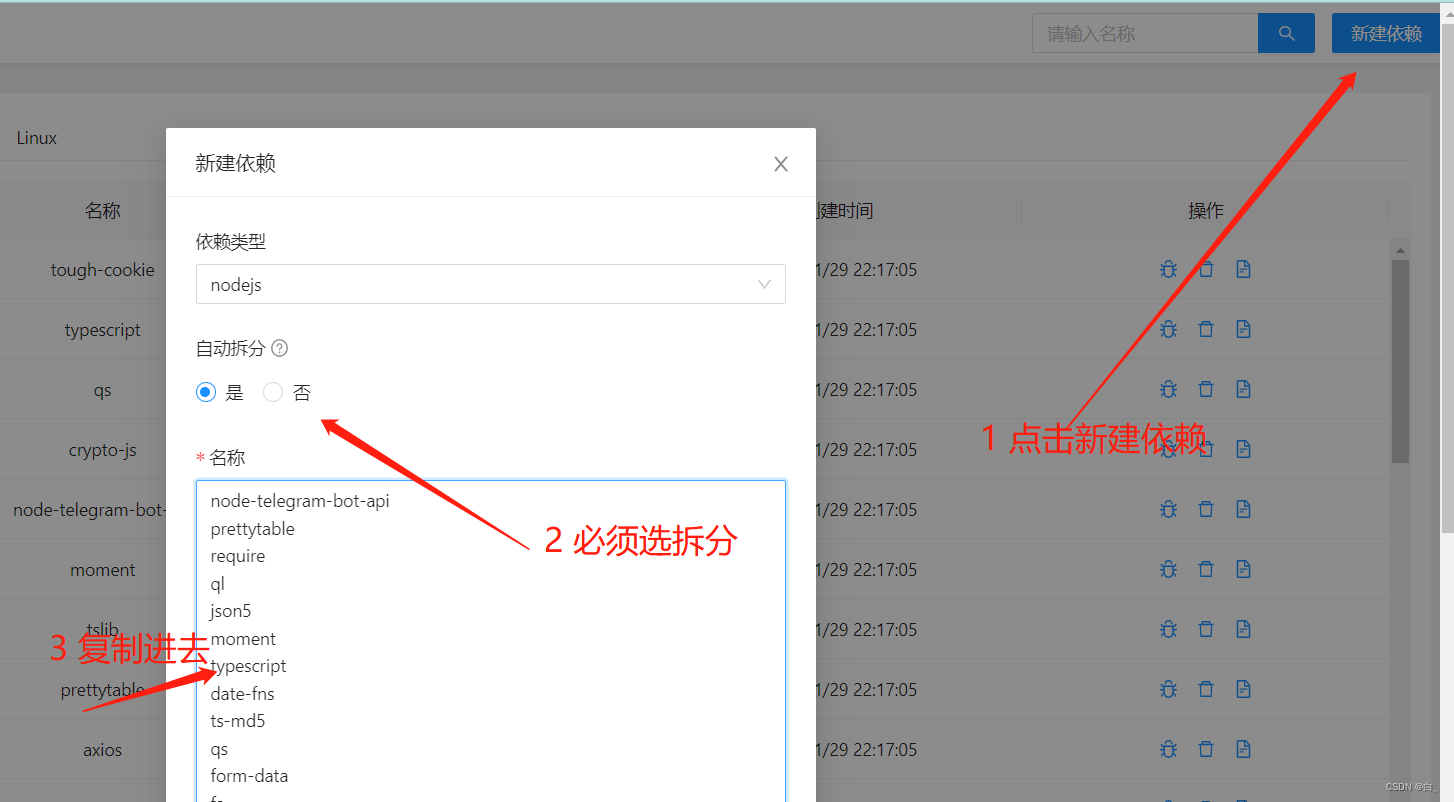Close the 新建依赖 dialog
The height and width of the screenshot is (802, 1454).
(x=781, y=164)
